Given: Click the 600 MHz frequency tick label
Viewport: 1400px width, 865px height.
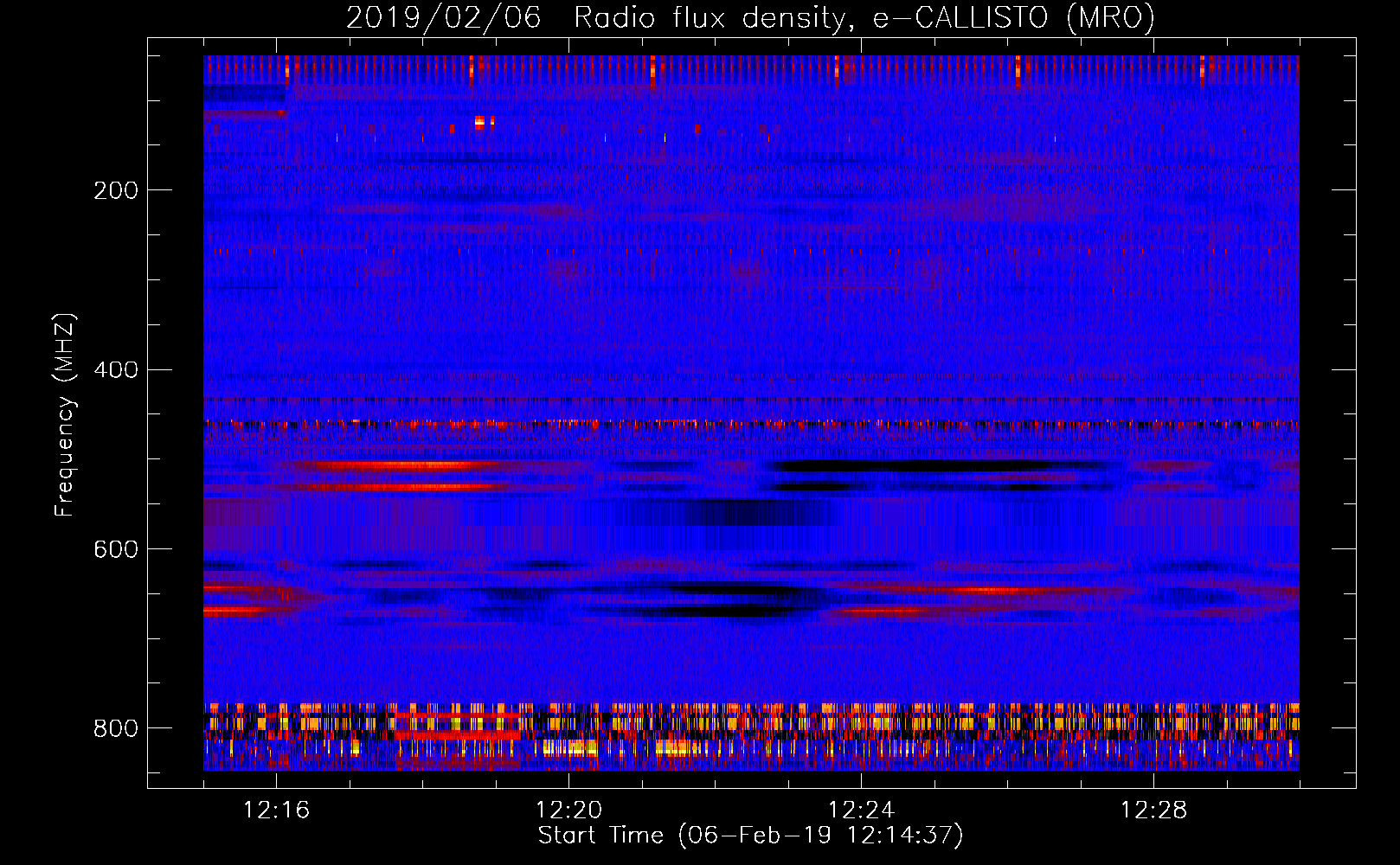Looking at the screenshot, I should tap(116, 550).
